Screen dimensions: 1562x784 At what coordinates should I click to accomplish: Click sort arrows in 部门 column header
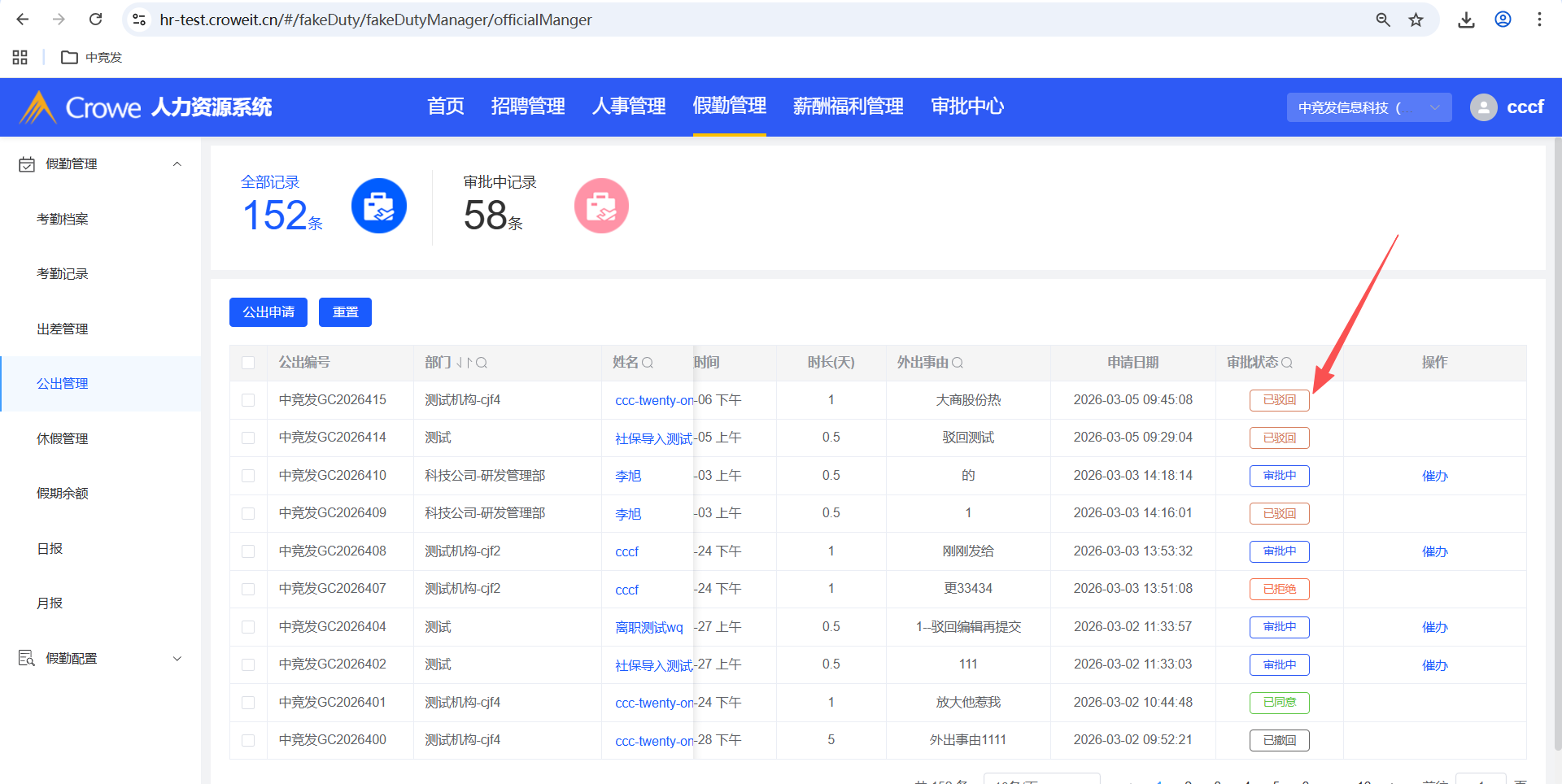pos(464,363)
